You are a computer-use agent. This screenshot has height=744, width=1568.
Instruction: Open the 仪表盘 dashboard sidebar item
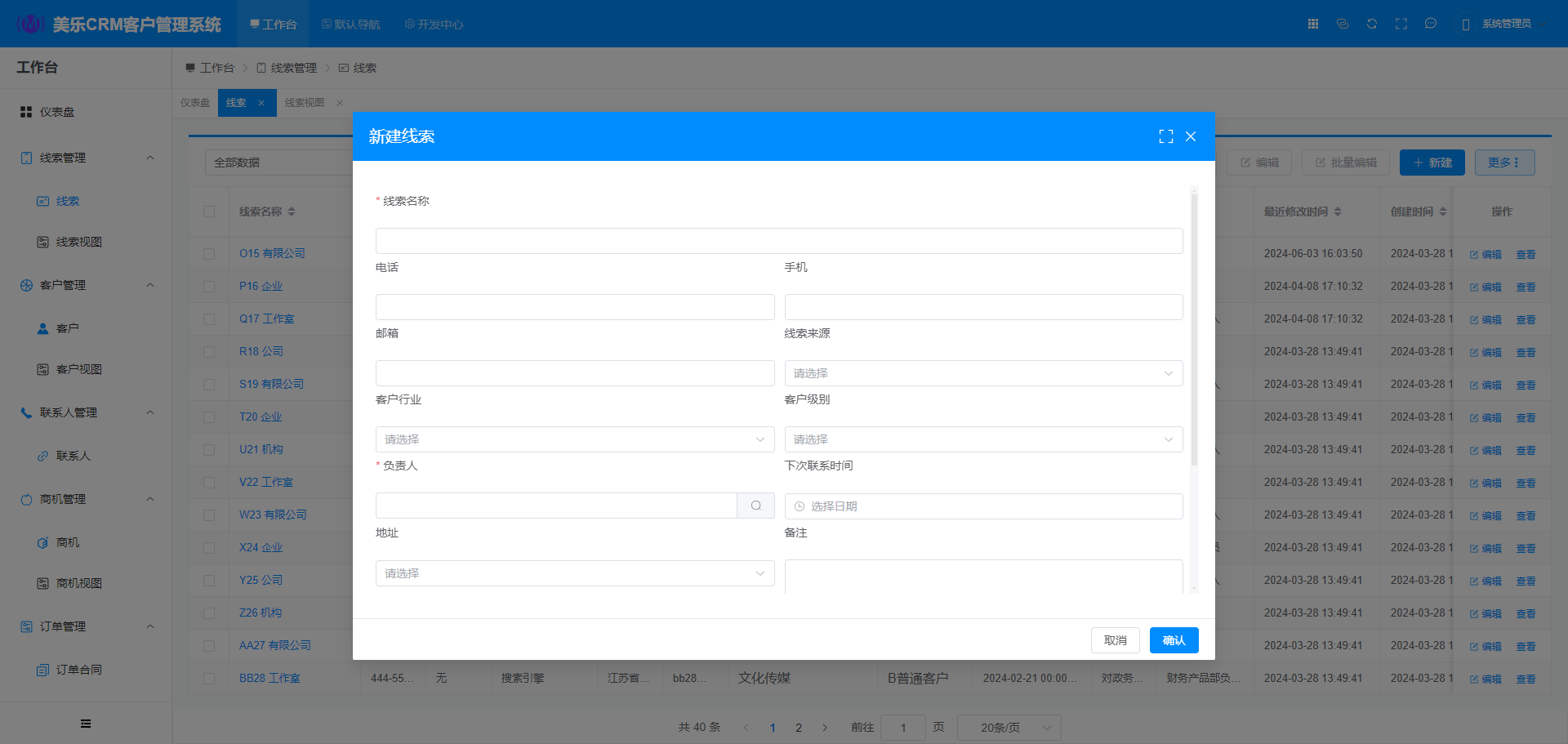click(x=57, y=112)
